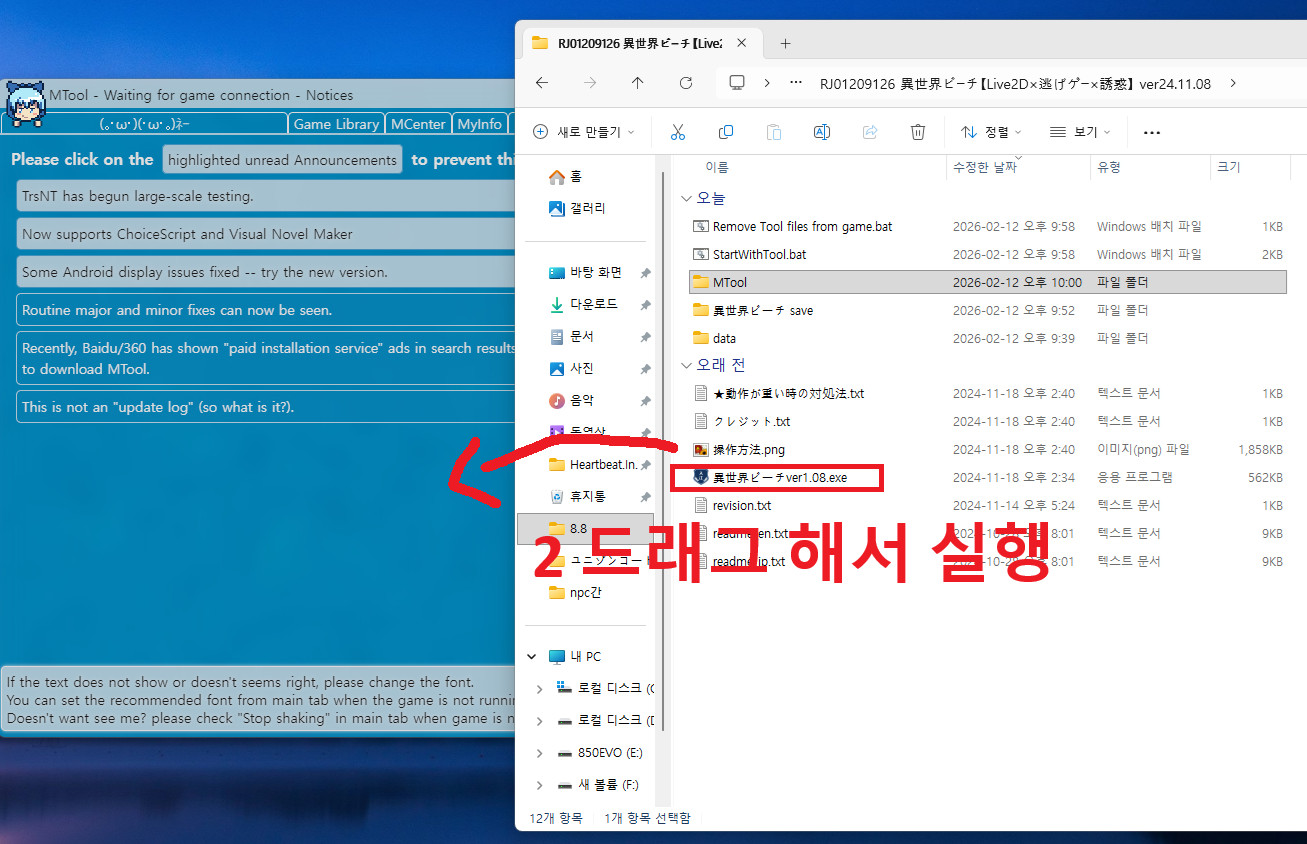Click the Copy icon in Explorer toolbar

[726, 132]
